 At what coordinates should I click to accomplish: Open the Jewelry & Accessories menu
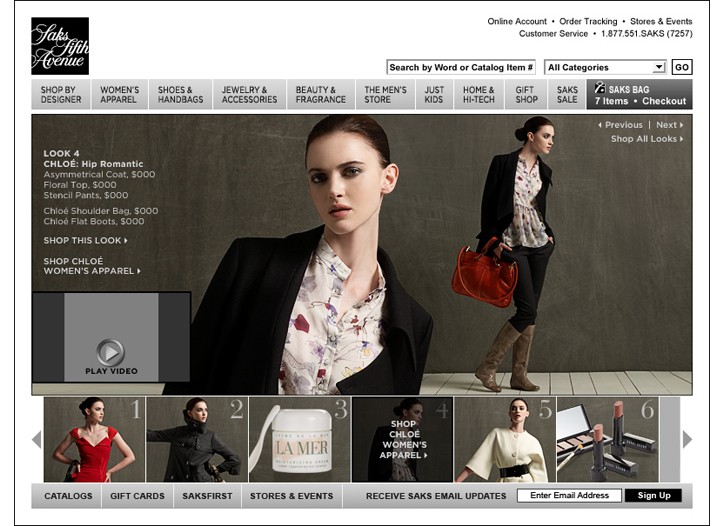[249, 95]
